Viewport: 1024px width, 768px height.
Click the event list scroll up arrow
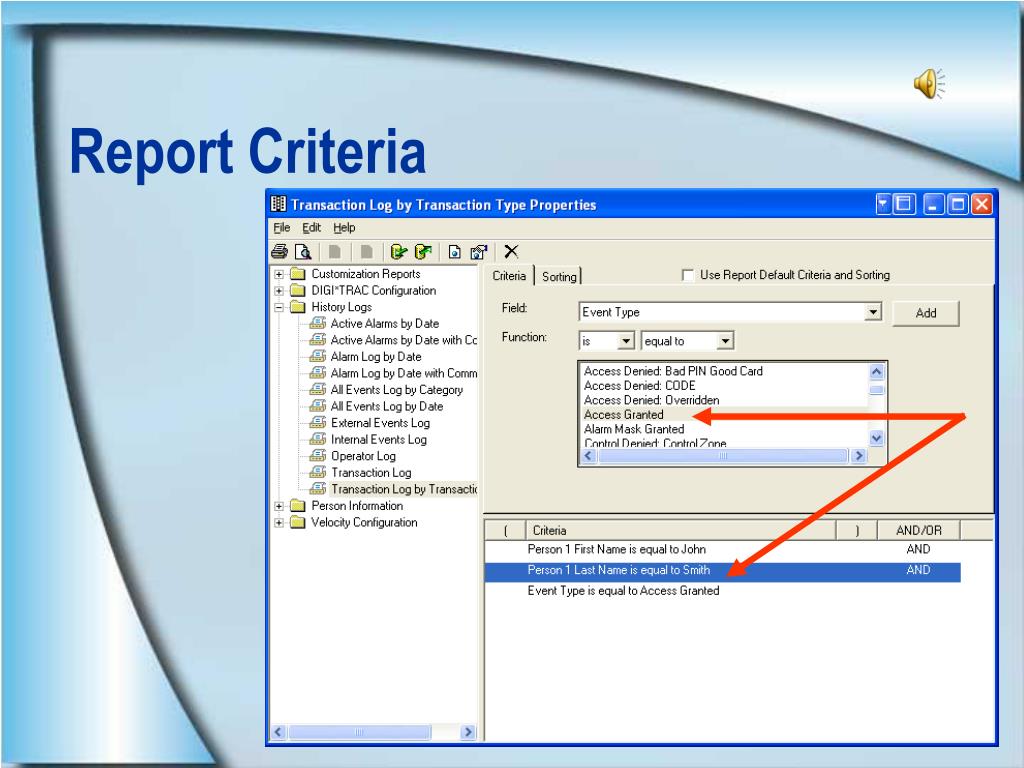pyautogui.click(x=876, y=372)
